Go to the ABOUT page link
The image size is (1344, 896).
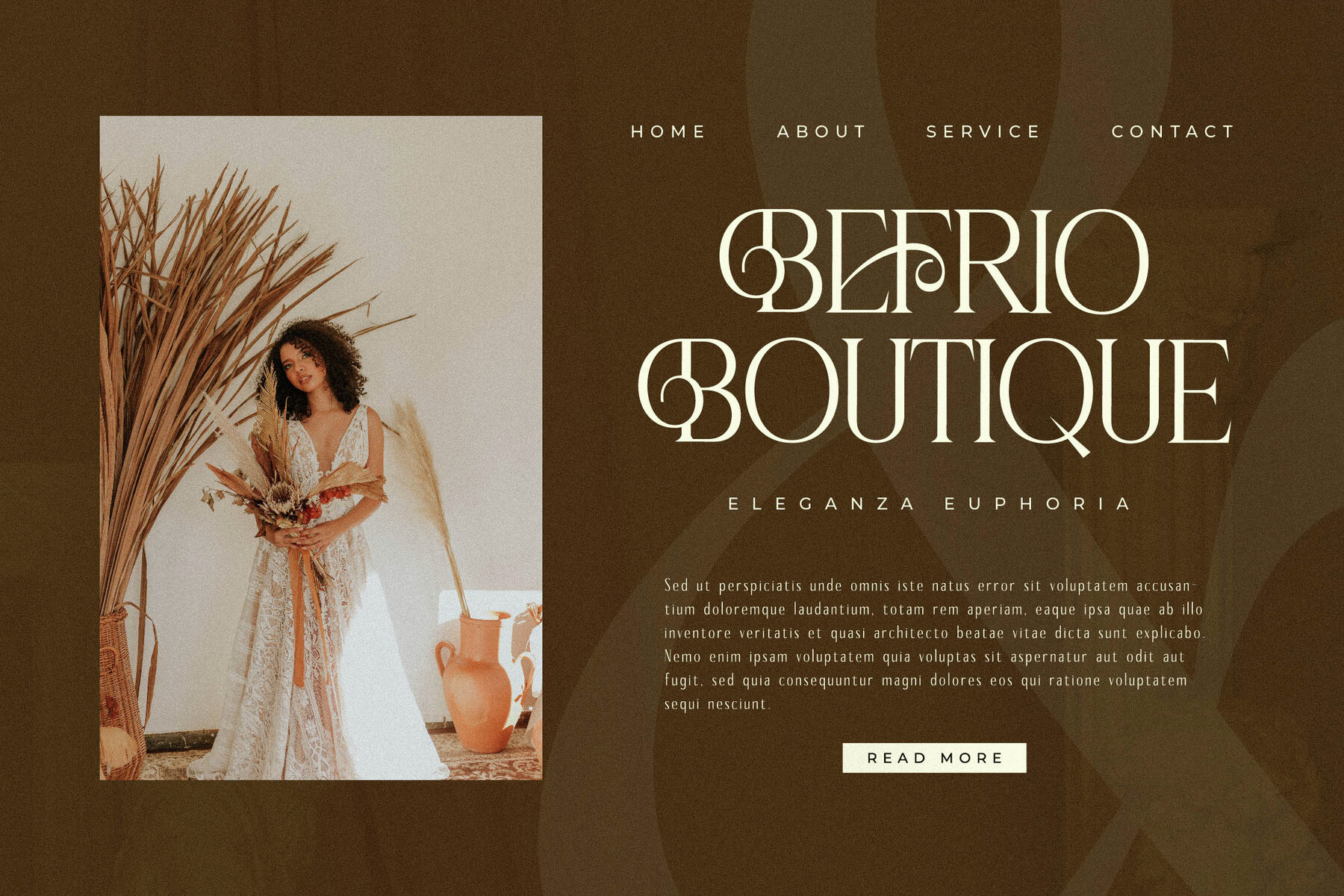821,131
